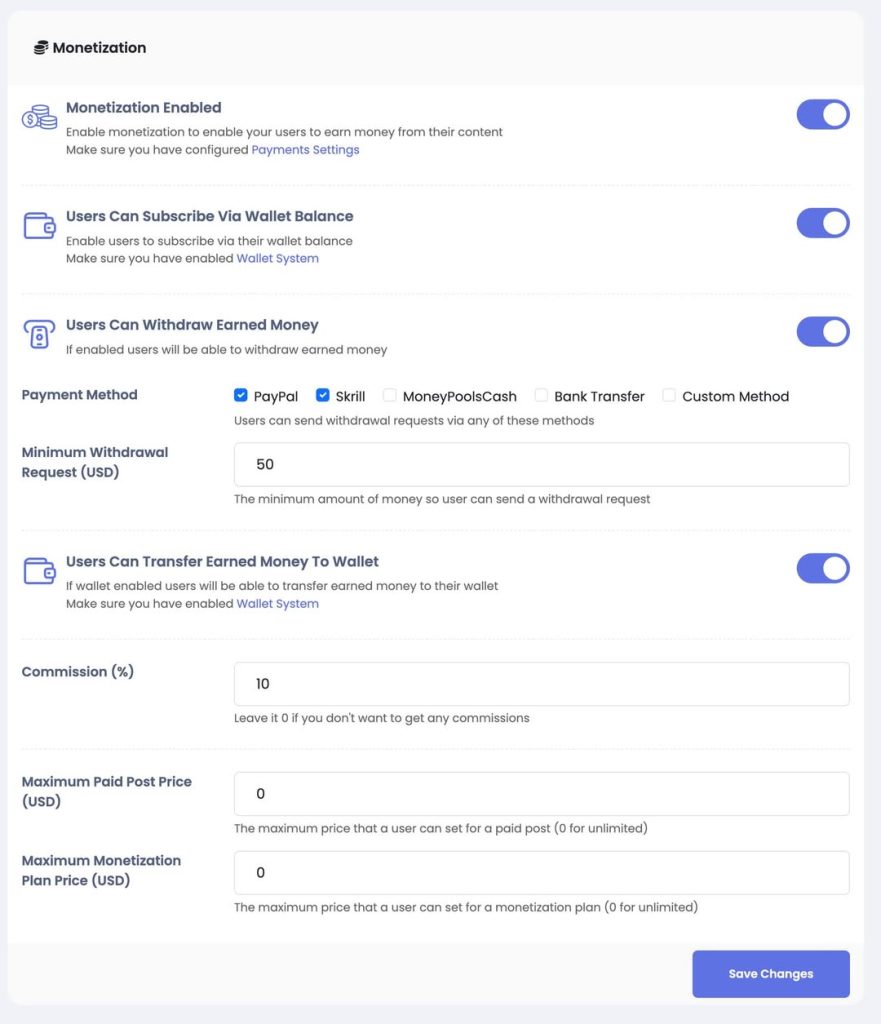Image resolution: width=881 pixels, height=1024 pixels.
Task: Enable the MoneyPoolsCash checkbox
Action: (x=390, y=395)
